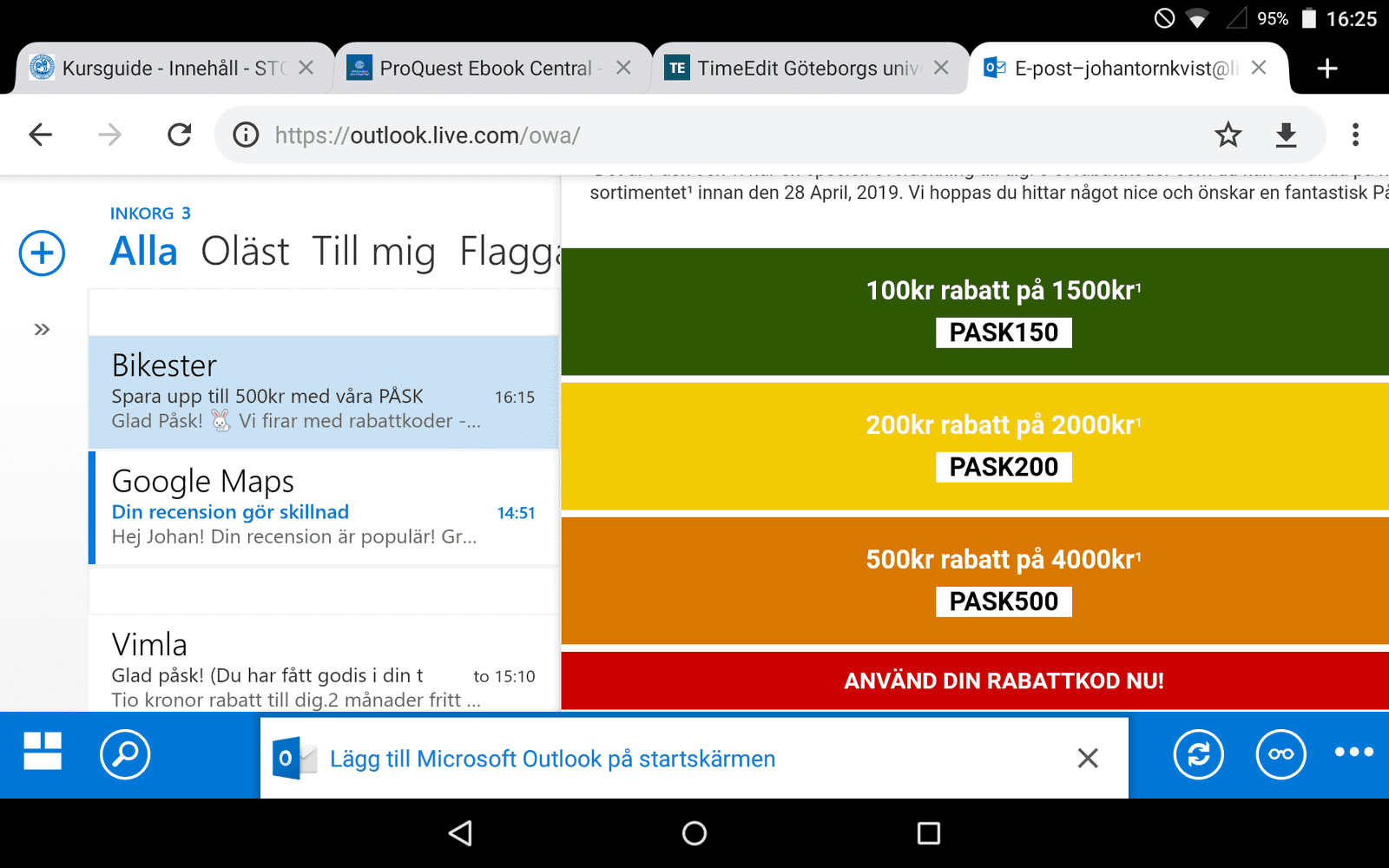
Task: Open Chrome three-dot menu
Action: coord(1355,135)
